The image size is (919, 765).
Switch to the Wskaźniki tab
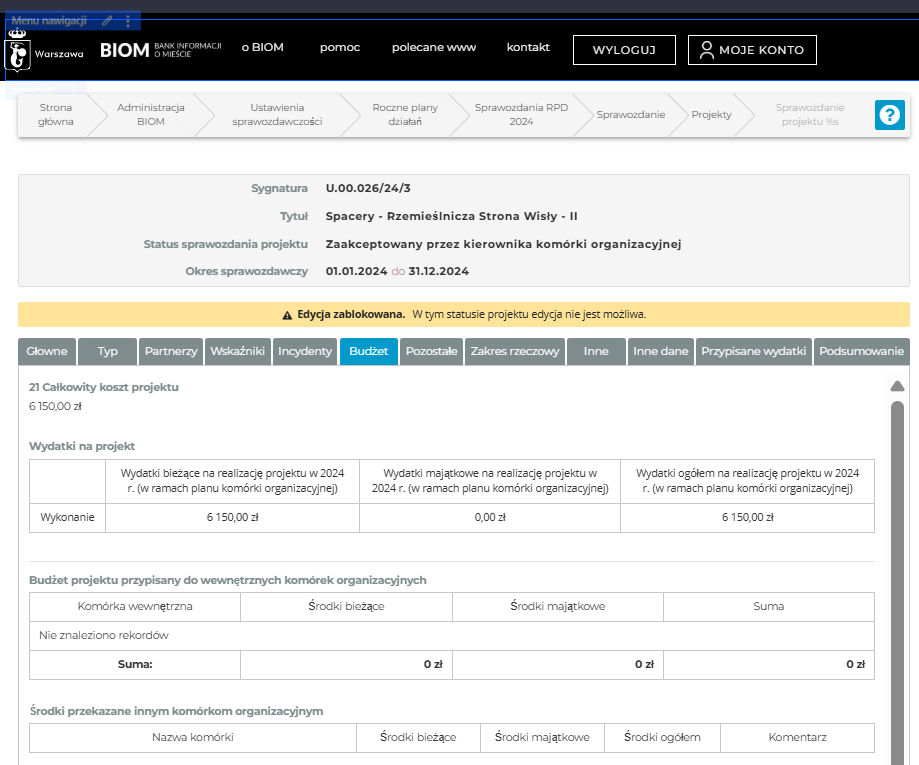tap(237, 351)
